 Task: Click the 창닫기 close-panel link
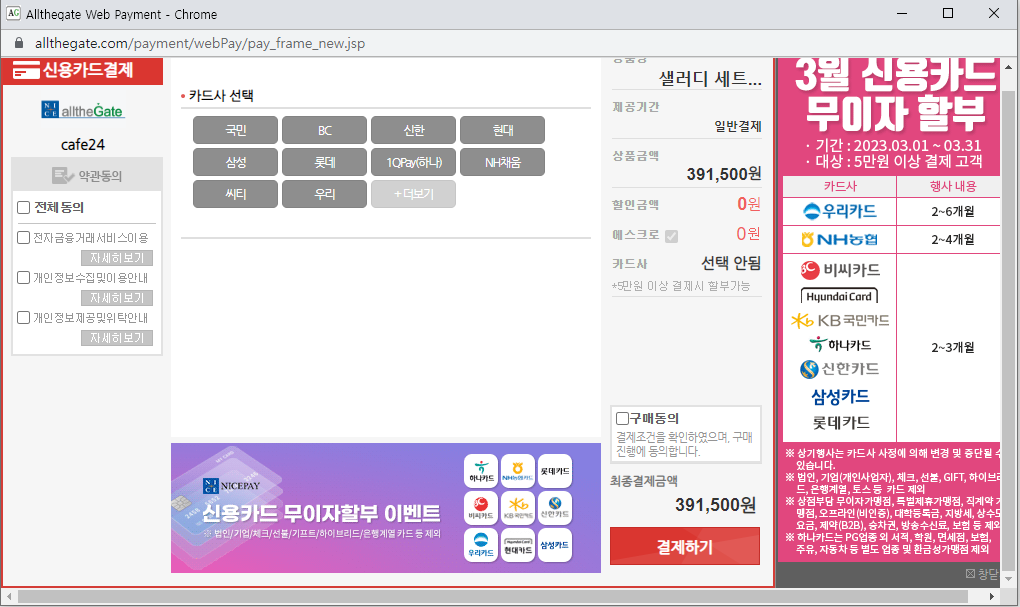click(982, 573)
